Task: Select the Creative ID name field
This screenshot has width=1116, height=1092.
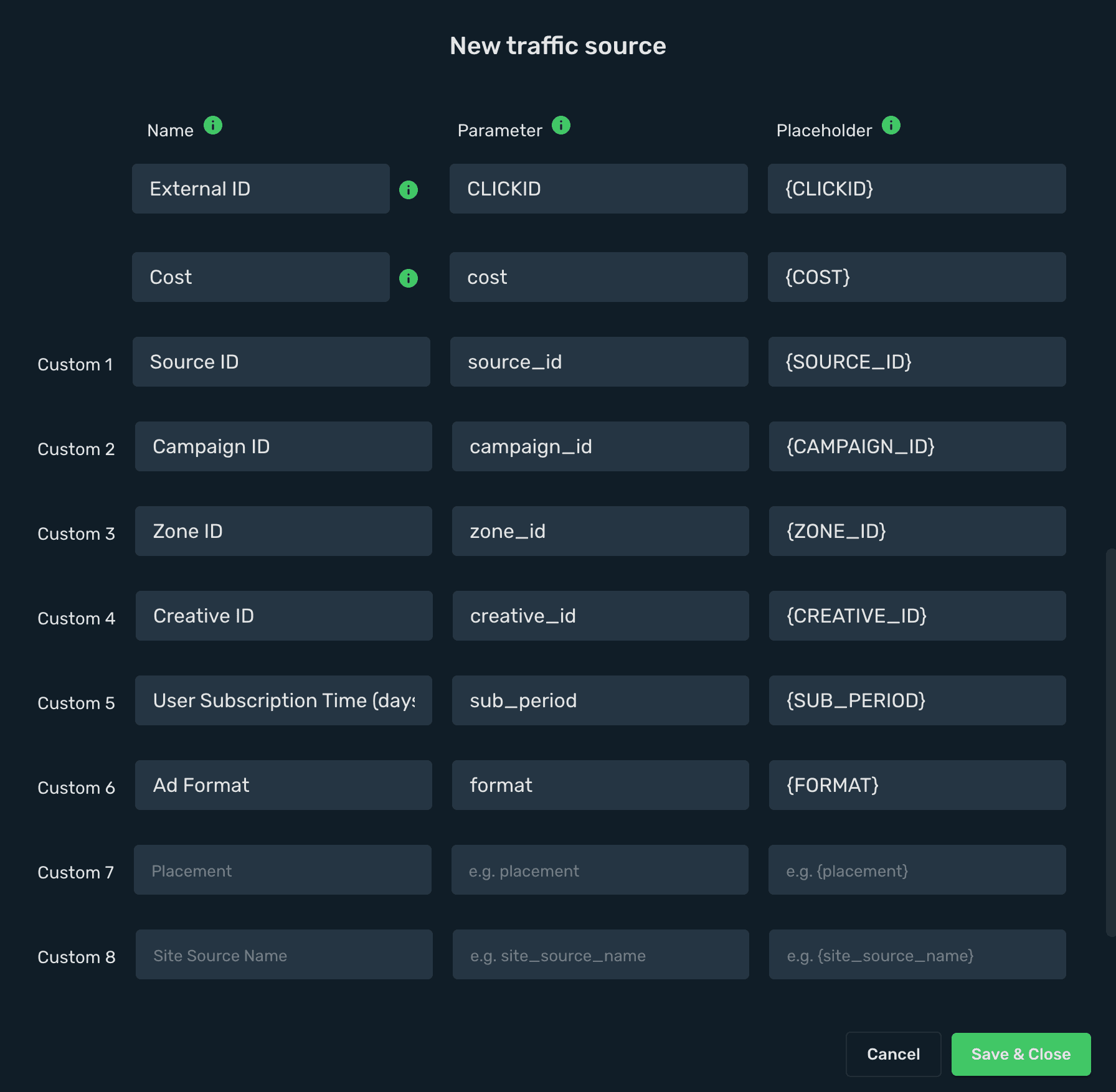Action: [284, 616]
